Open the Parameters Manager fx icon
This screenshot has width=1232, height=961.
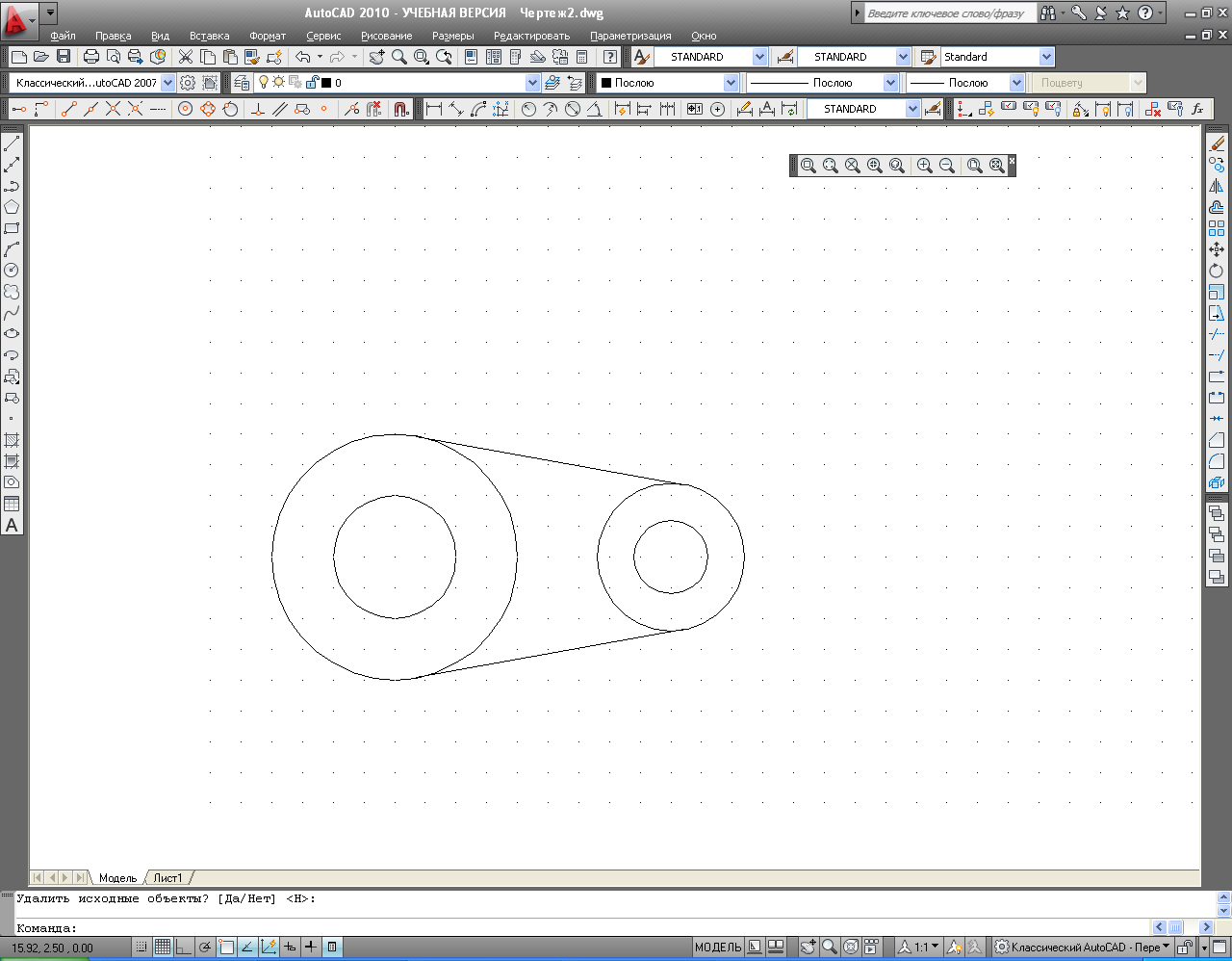tap(1197, 109)
